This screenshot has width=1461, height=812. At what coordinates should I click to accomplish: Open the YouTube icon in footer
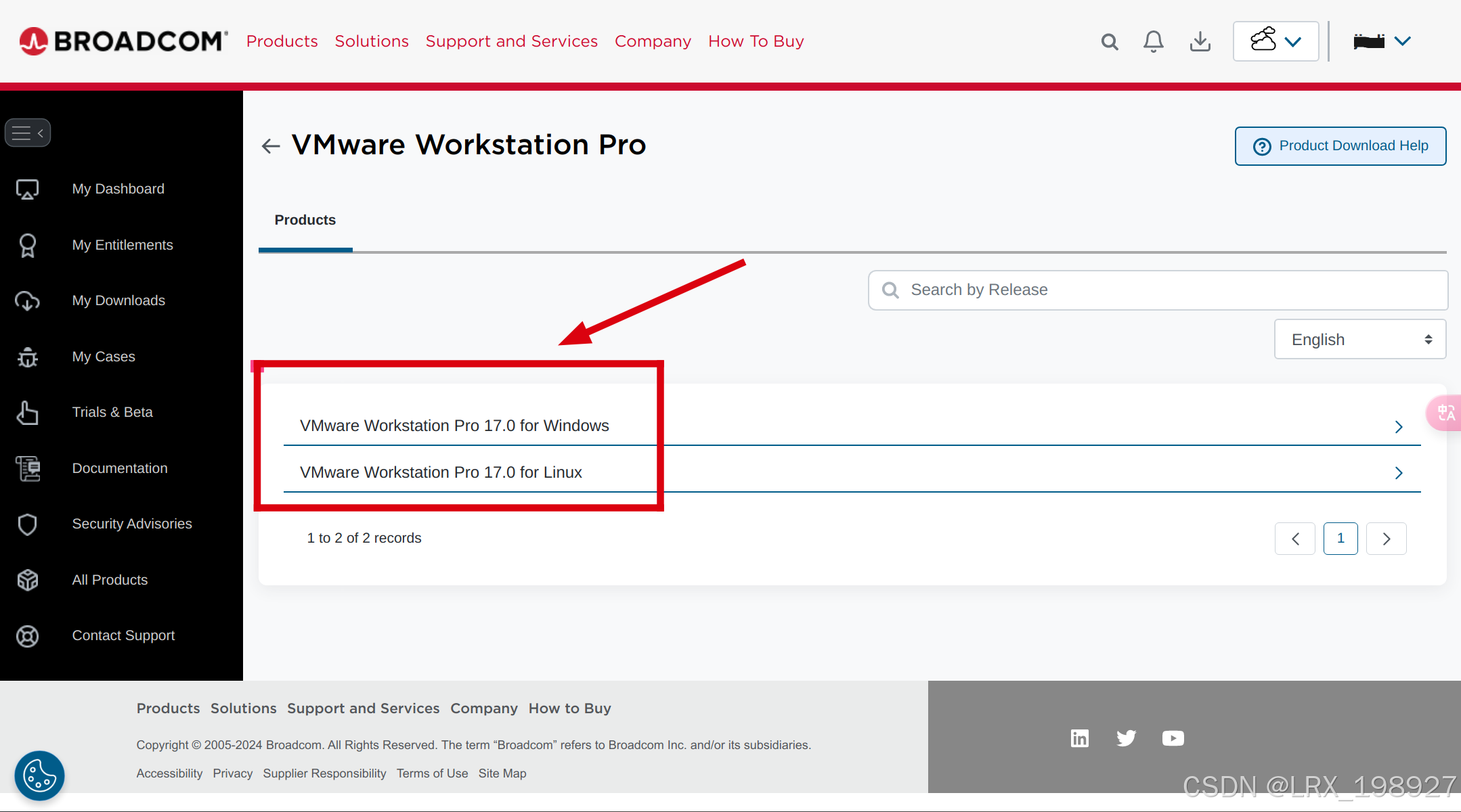(x=1173, y=738)
